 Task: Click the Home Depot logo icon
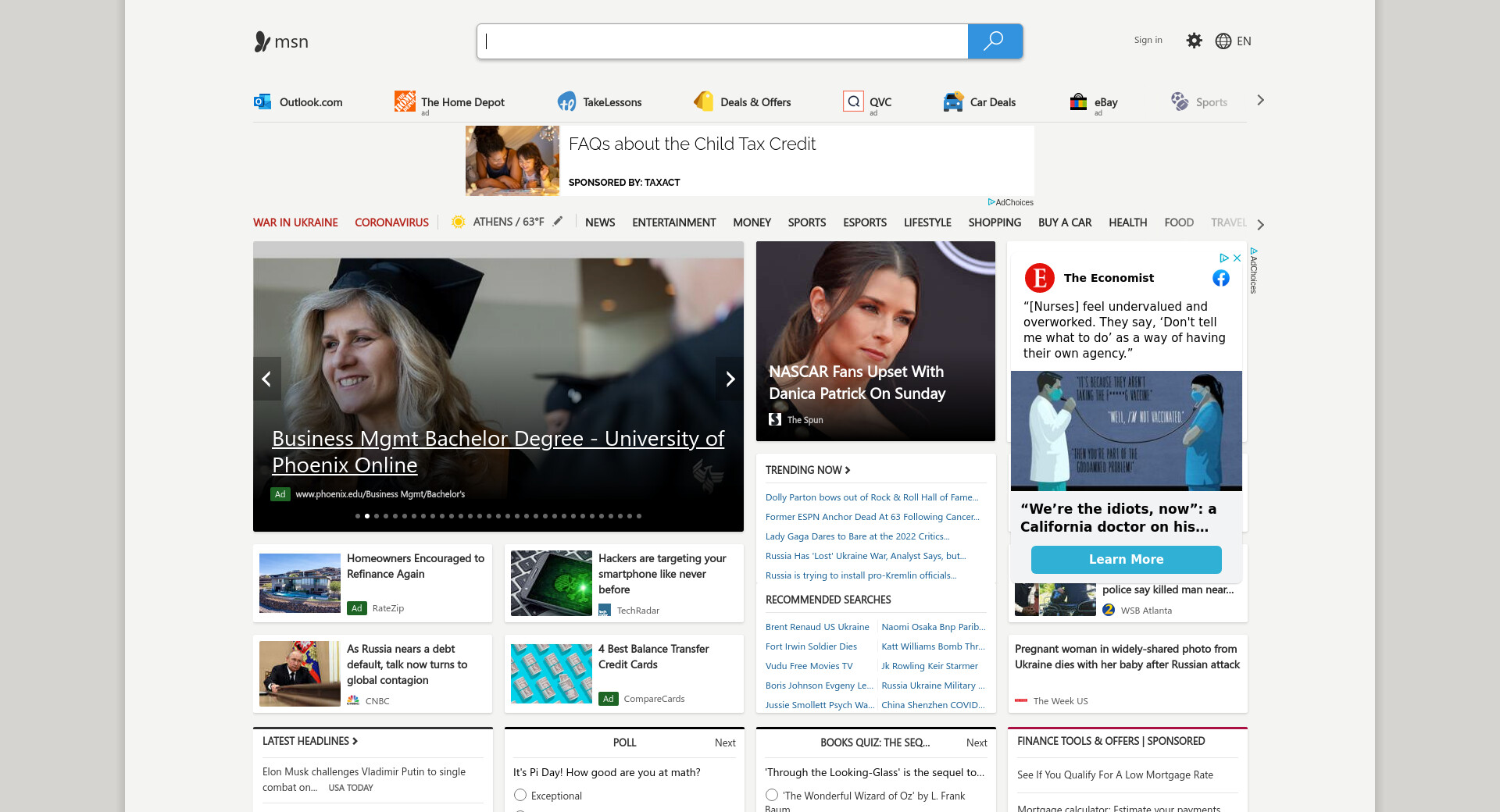tap(405, 101)
